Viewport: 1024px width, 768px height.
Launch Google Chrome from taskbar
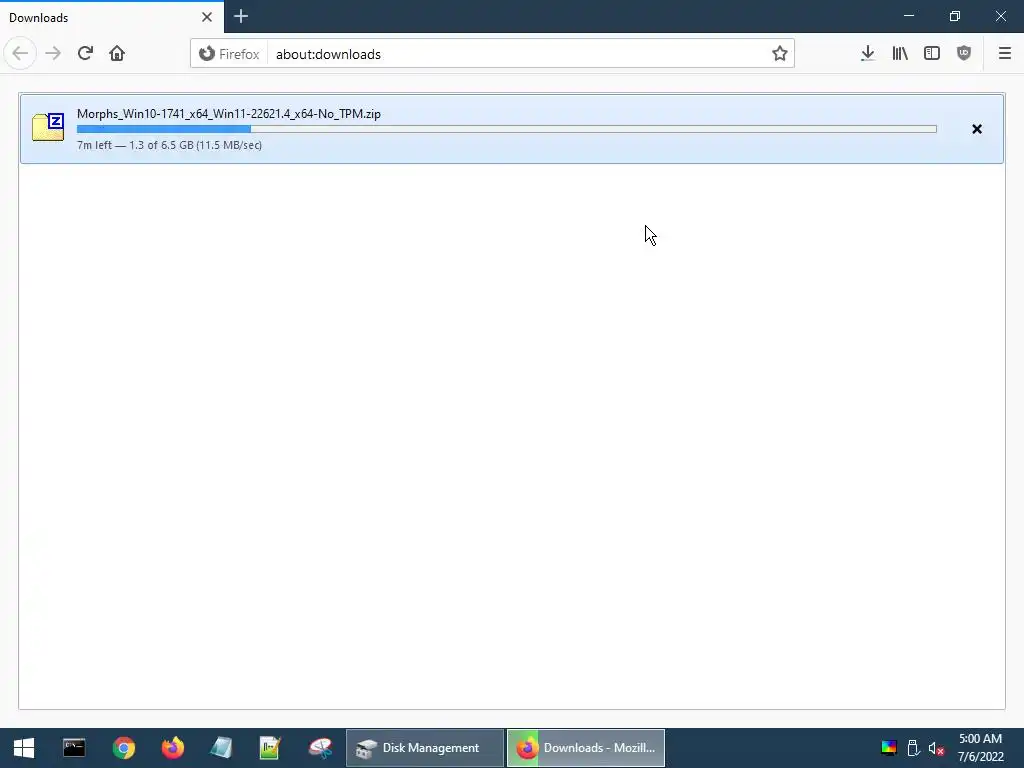(x=123, y=748)
